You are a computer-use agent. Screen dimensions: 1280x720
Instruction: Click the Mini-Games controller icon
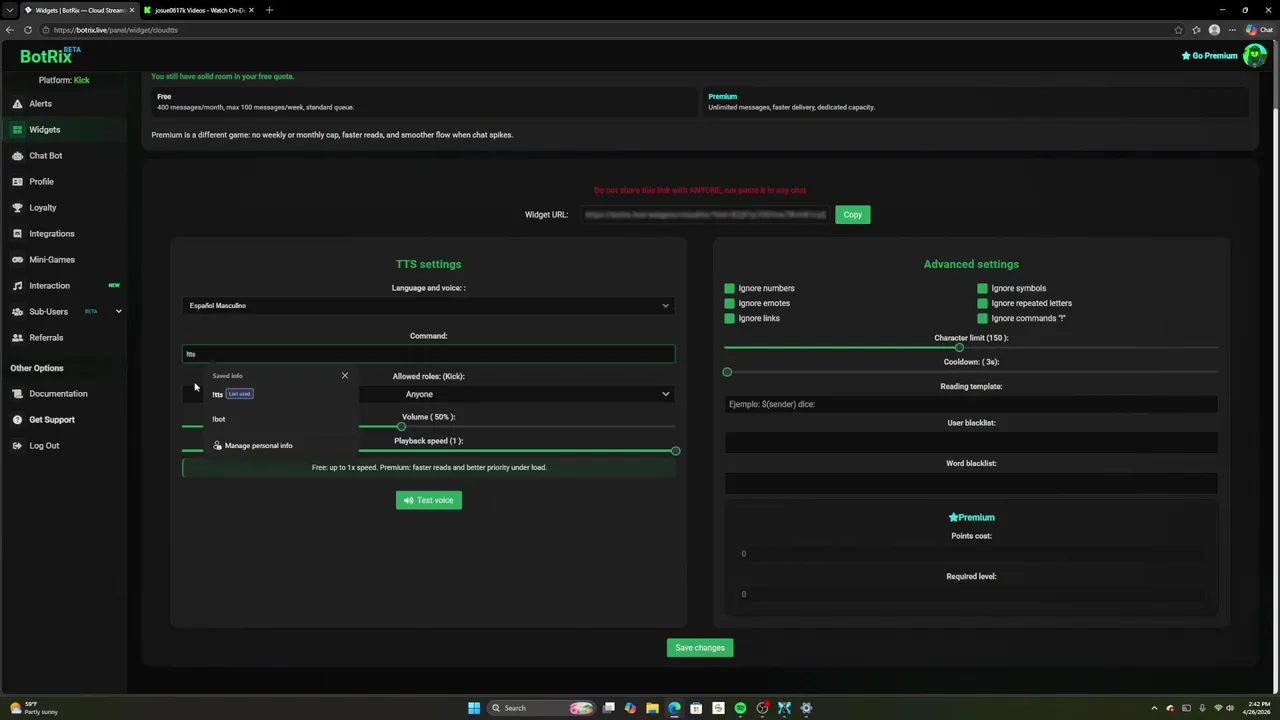pos(17,260)
